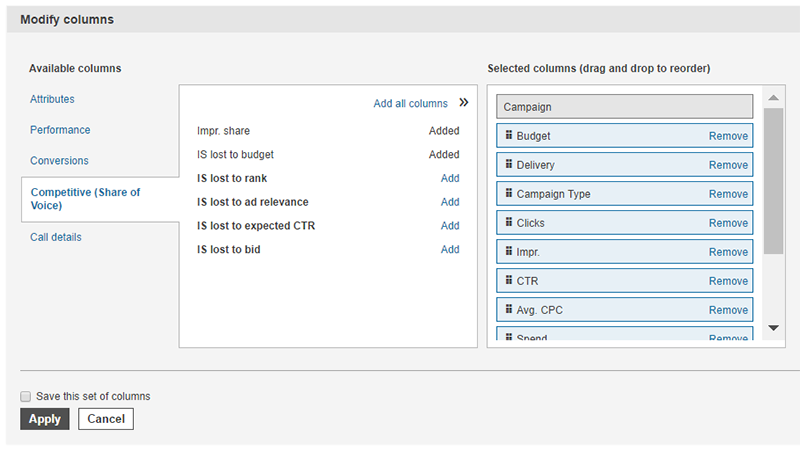
Task: Open the Conversions column category
Action: (59, 161)
